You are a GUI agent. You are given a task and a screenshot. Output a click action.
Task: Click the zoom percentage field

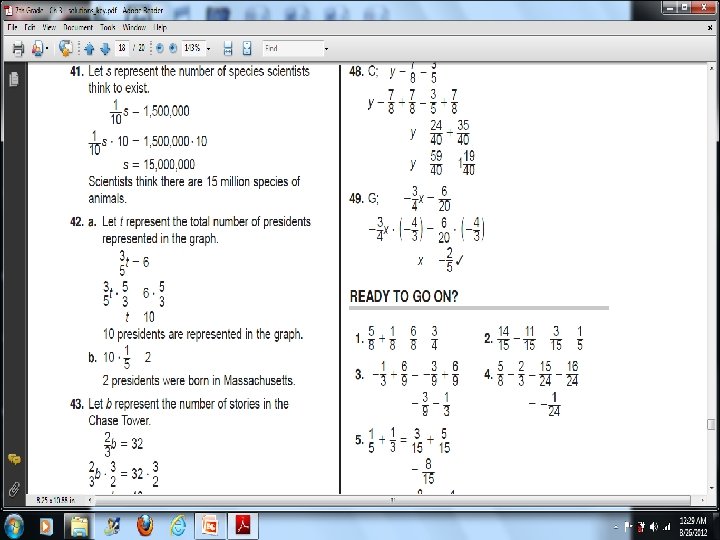tap(192, 48)
